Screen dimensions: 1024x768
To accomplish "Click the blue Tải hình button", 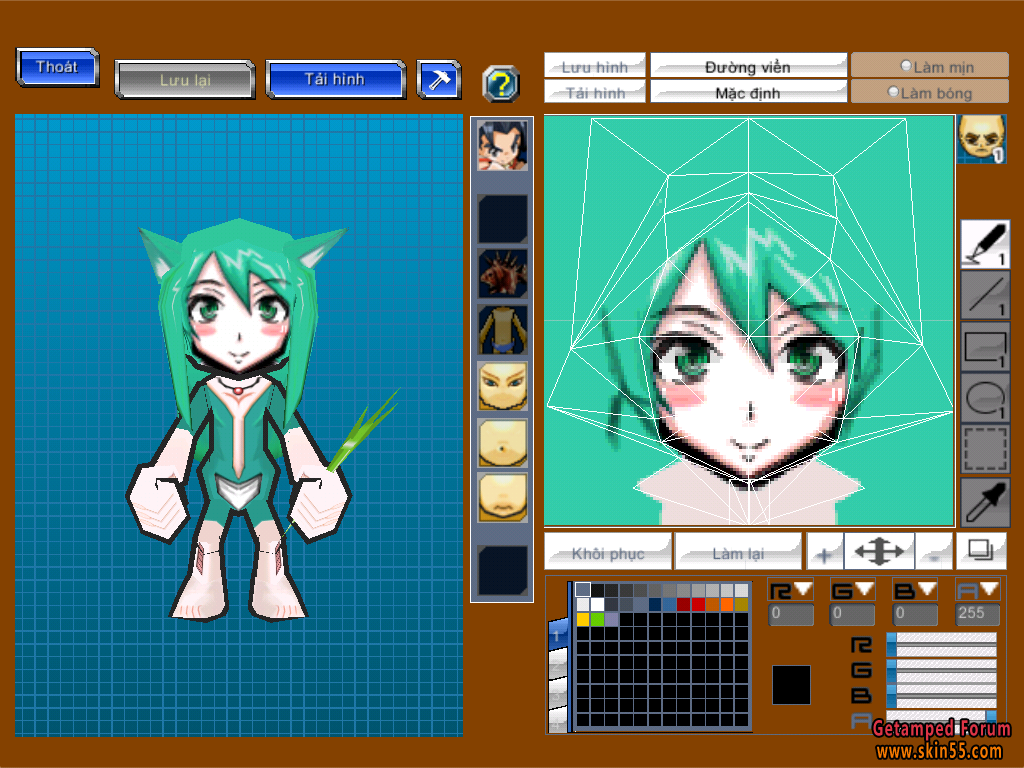I will click(x=335, y=79).
